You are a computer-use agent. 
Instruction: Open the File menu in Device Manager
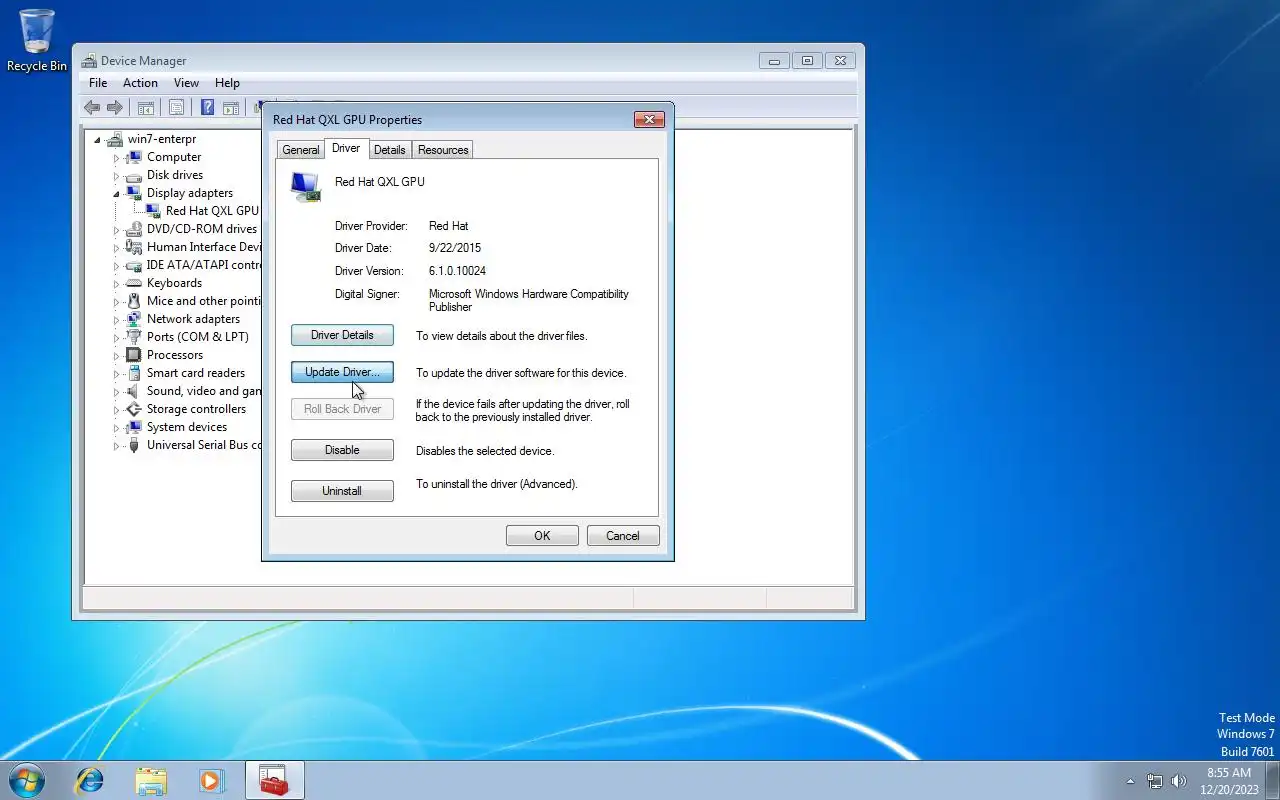pyautogui.click(x=98, y=83)
